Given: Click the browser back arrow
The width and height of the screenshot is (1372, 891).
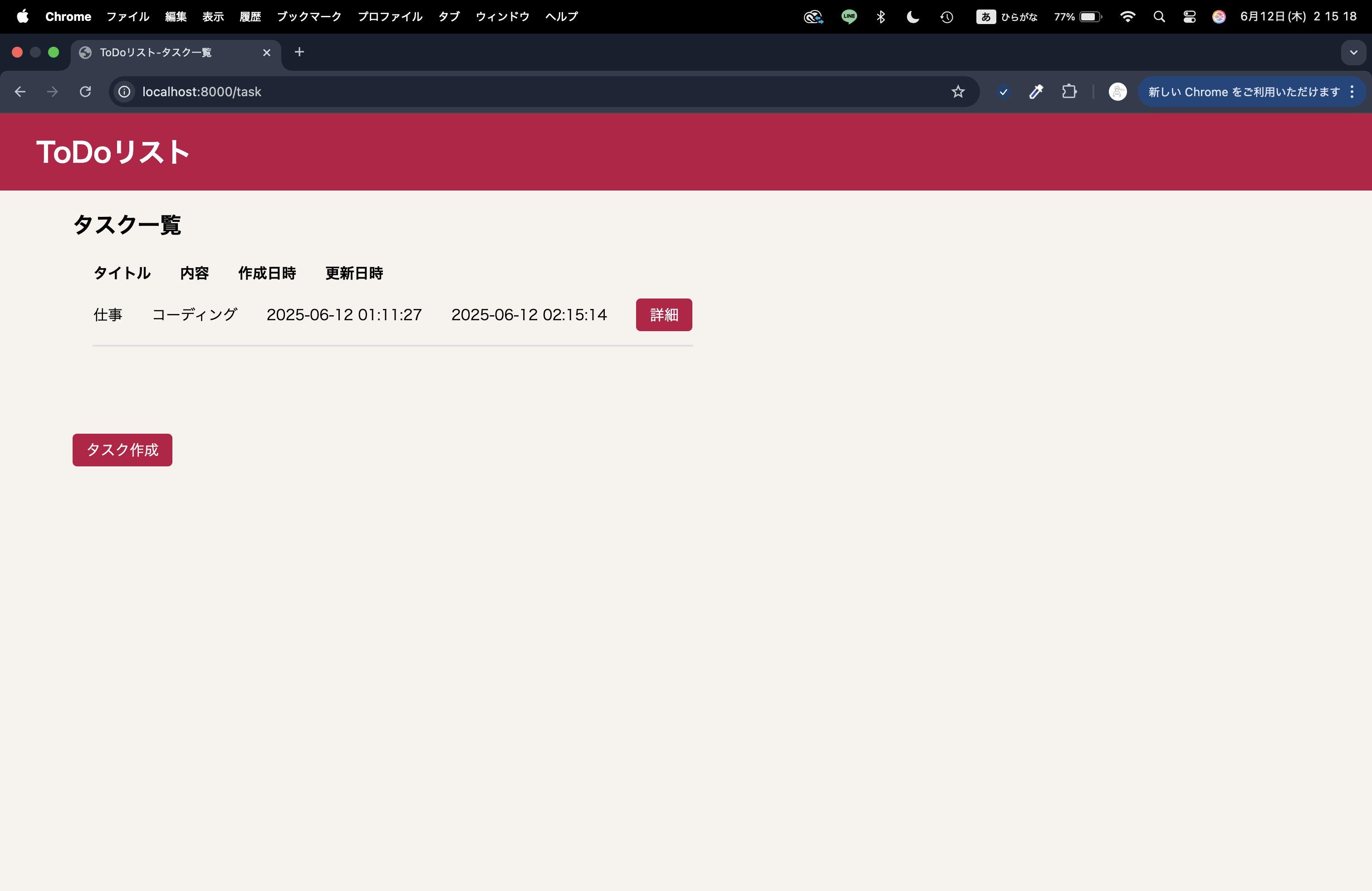Looking at the screenshot, I should click(20, 92).
